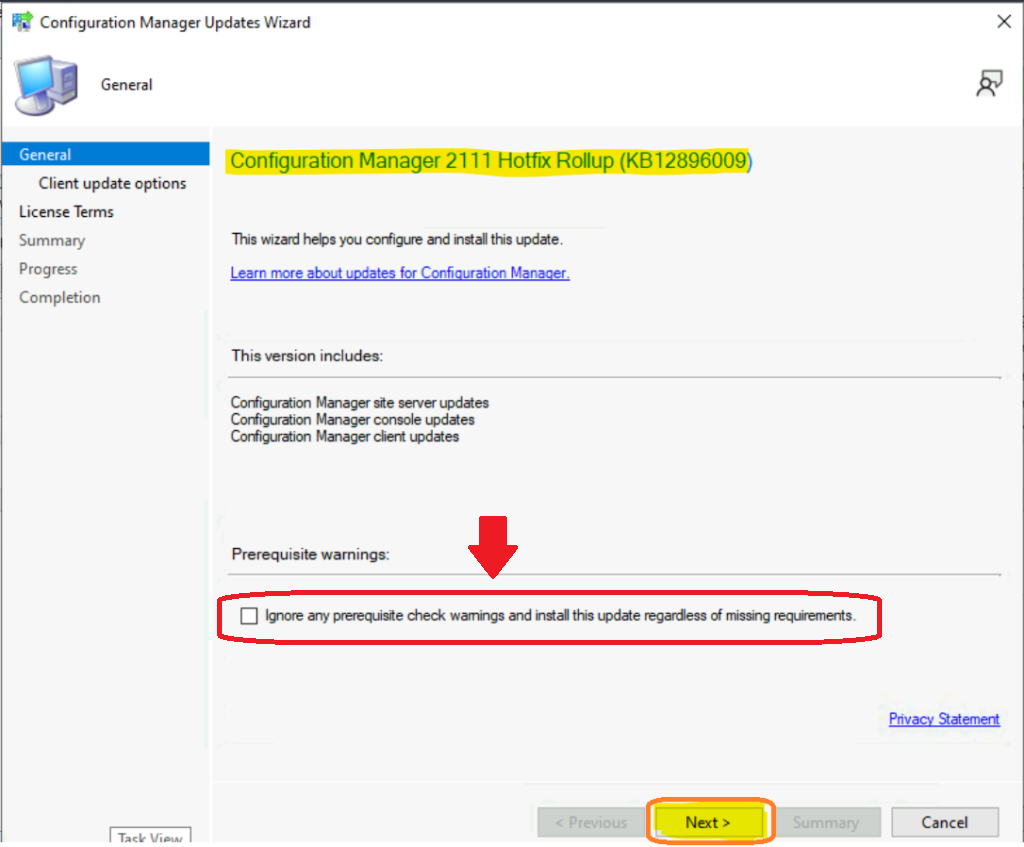Click the Summary button at bottom

click(826, 822)
